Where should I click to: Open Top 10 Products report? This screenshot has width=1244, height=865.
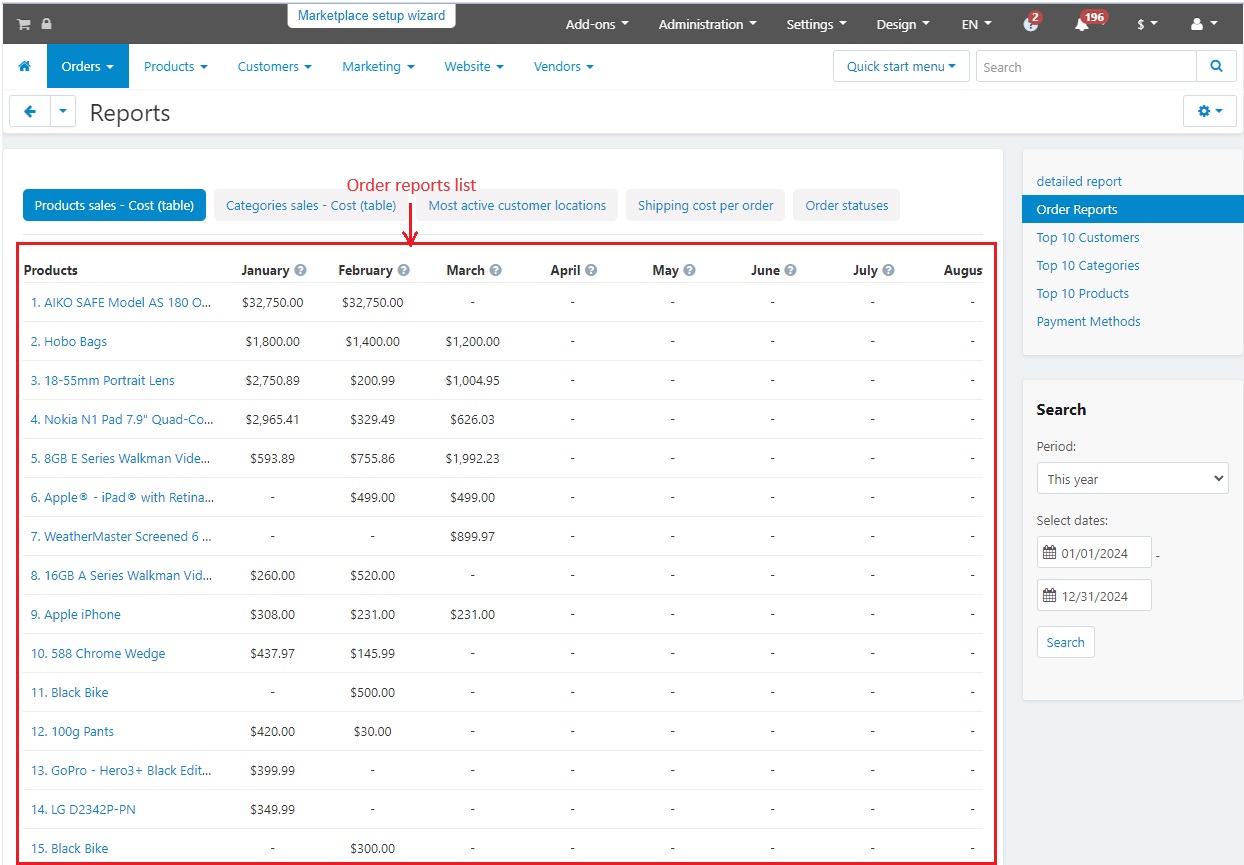[1083, 293]
